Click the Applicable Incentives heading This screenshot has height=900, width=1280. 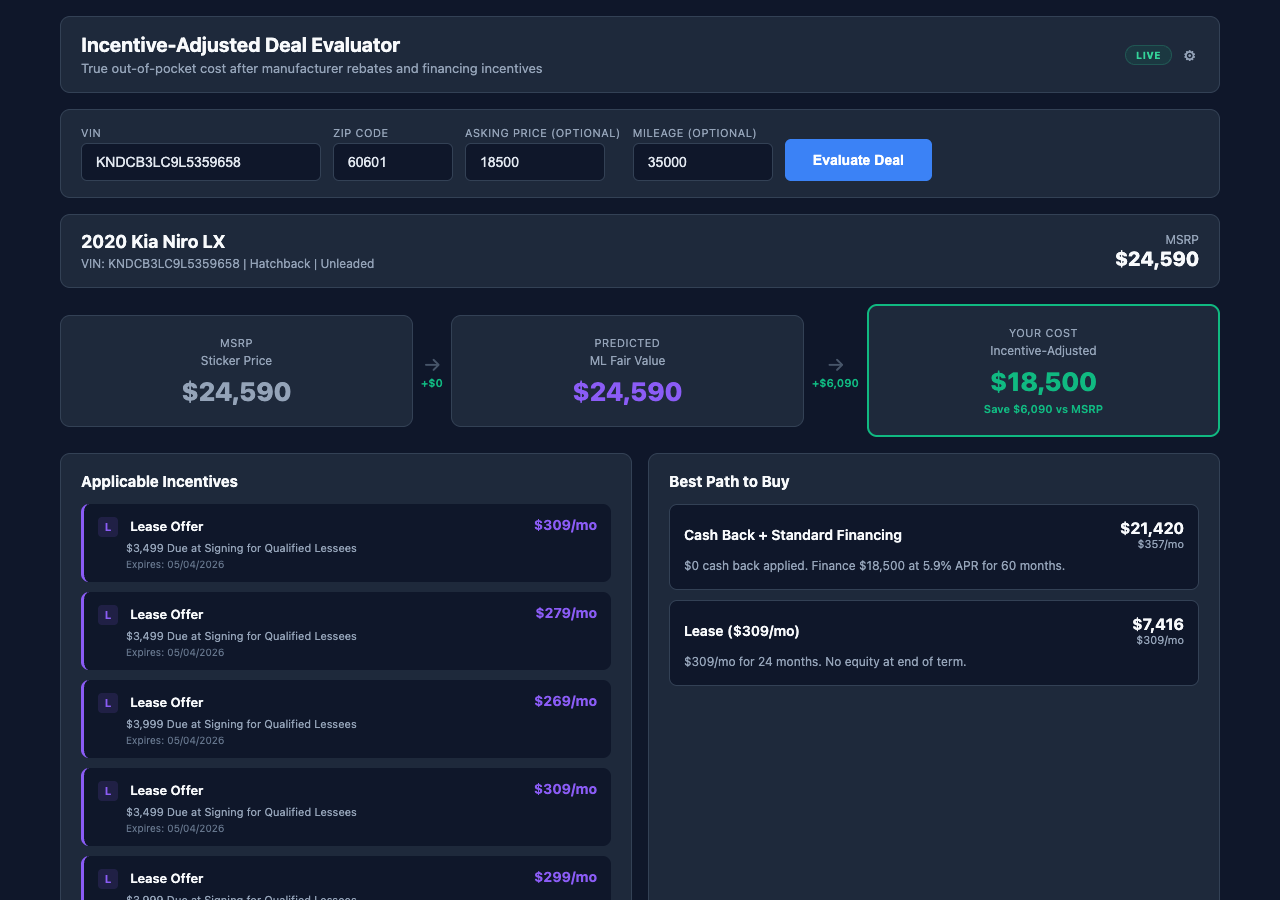(159, 482)
